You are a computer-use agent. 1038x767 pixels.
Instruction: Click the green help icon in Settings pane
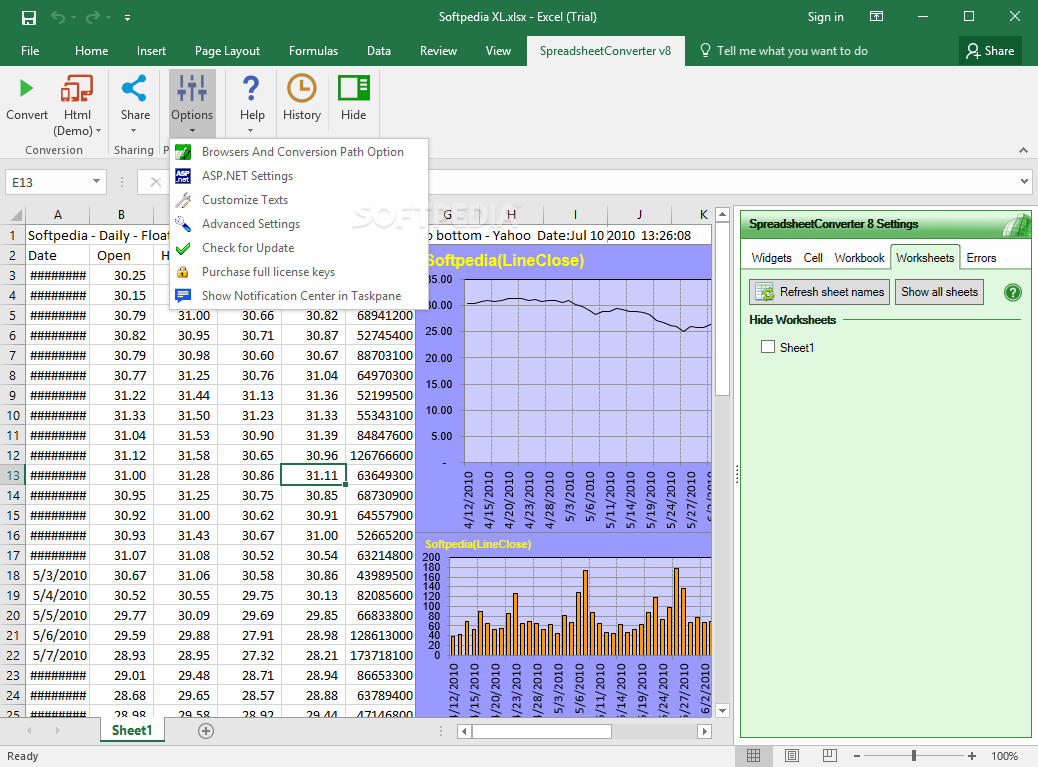tap(1012, 292)
